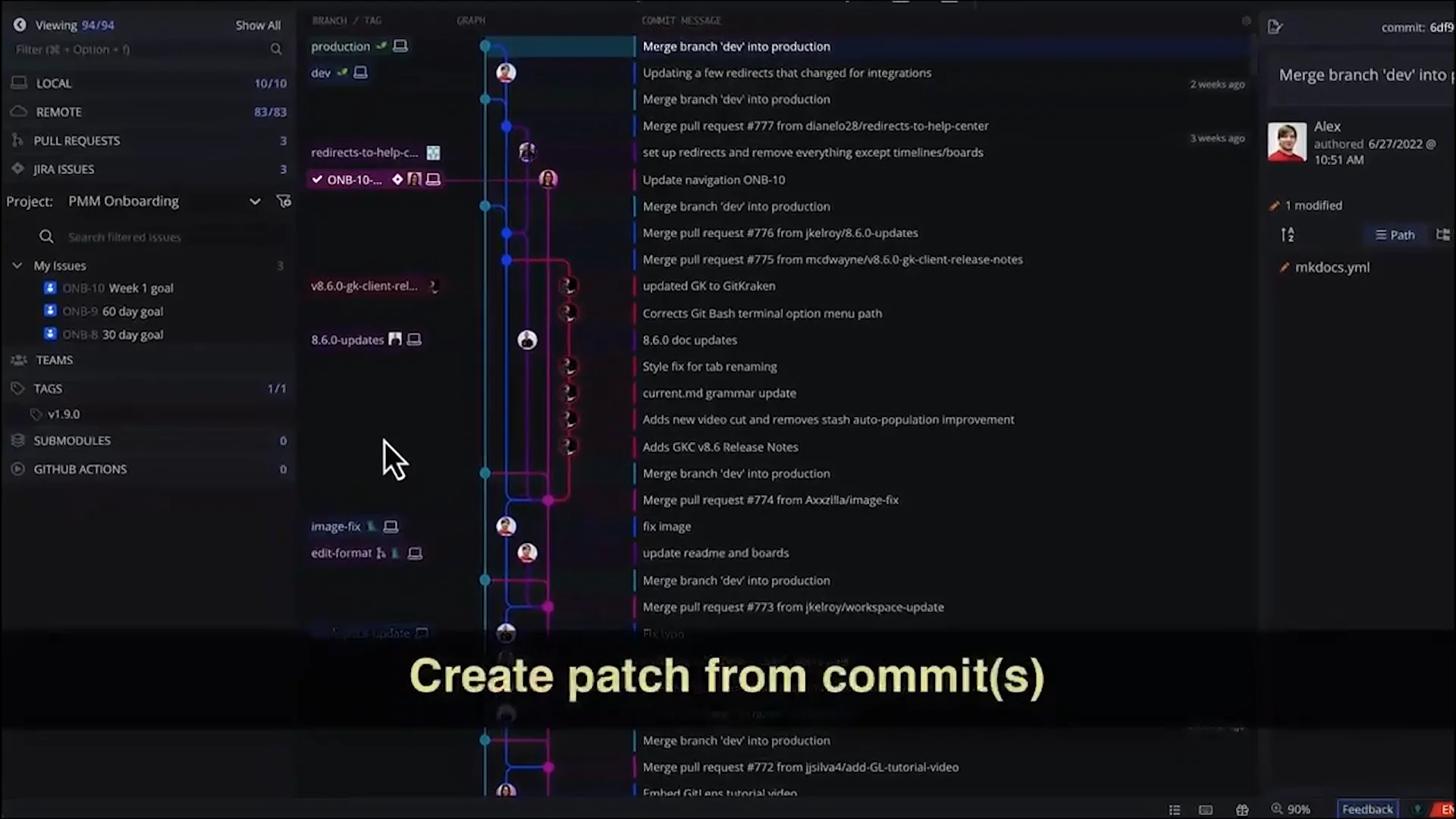Click the back arrow beside Viewing 94/94
1456x819 pixels.
(20, 25)
